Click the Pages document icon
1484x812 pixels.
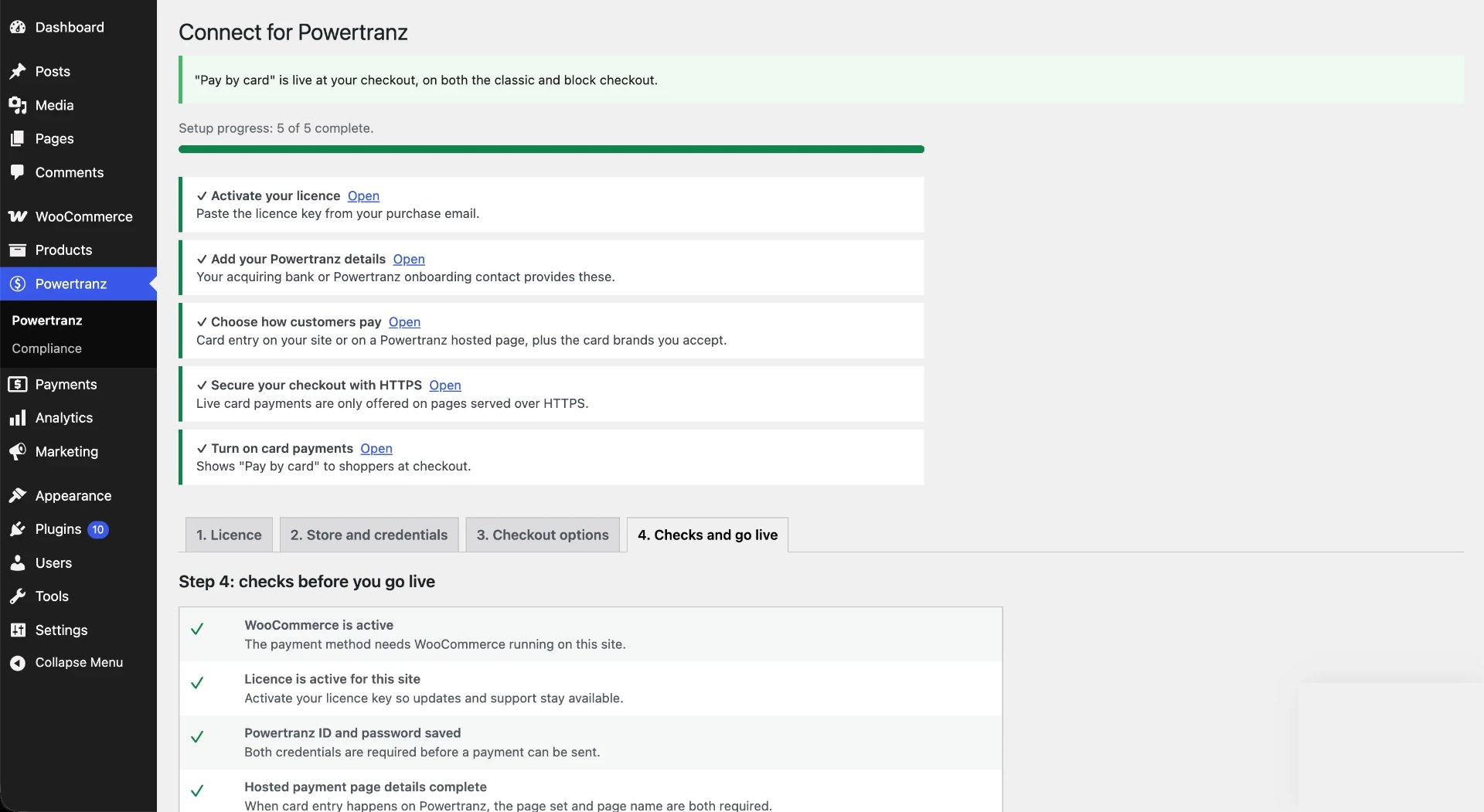point(18,138)
